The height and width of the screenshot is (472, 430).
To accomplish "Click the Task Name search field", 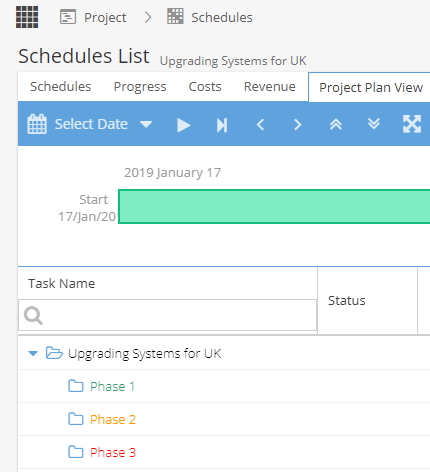I will 167,315.
